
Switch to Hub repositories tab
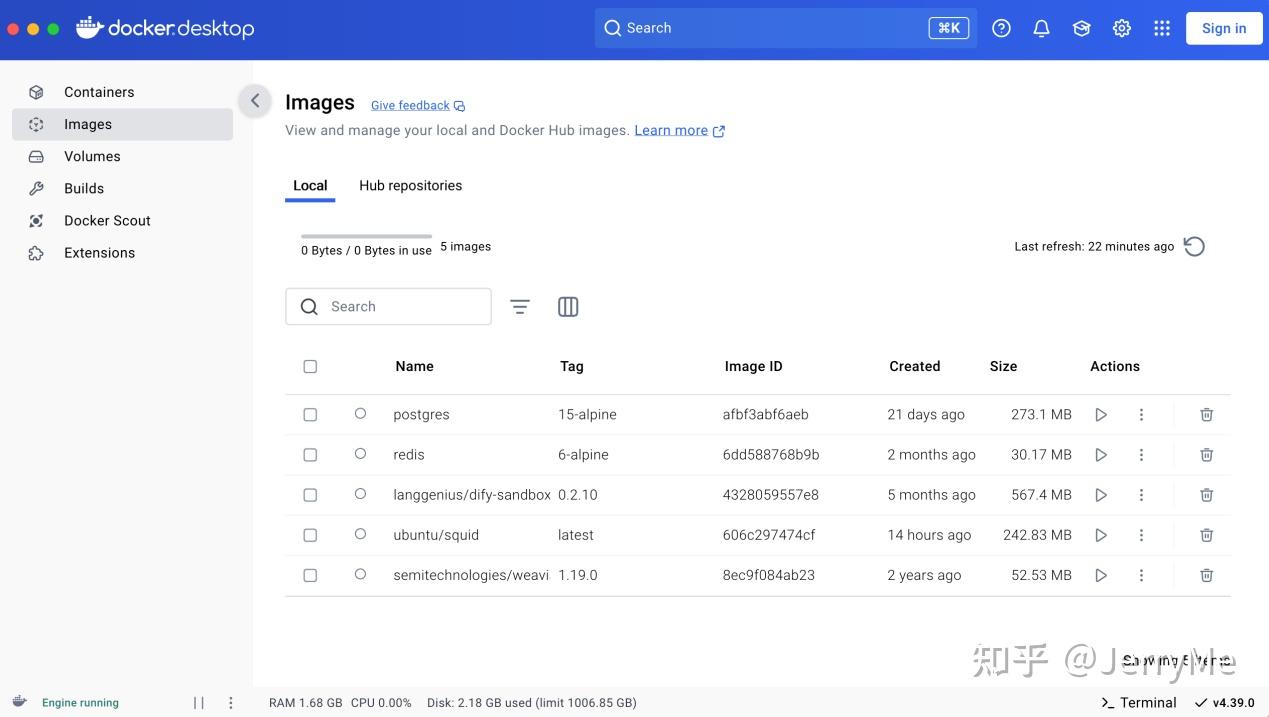[410, 186]
